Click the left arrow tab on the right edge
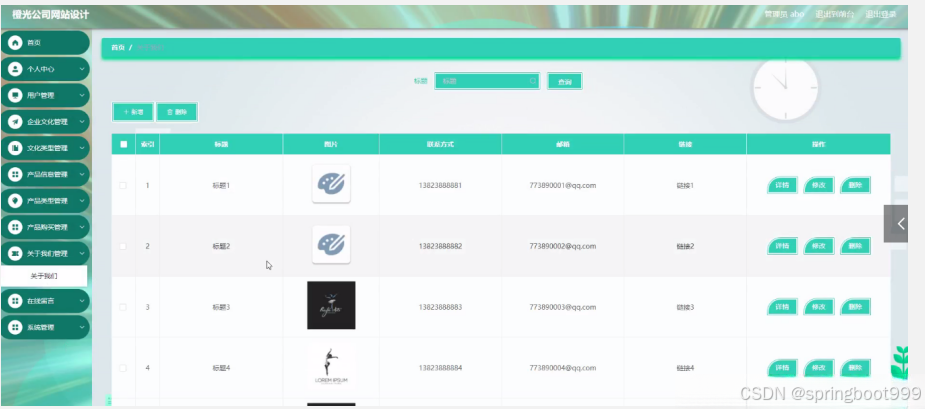Image resolution: width=925 pixels, height=409 pixels. (x=896, y=224)
